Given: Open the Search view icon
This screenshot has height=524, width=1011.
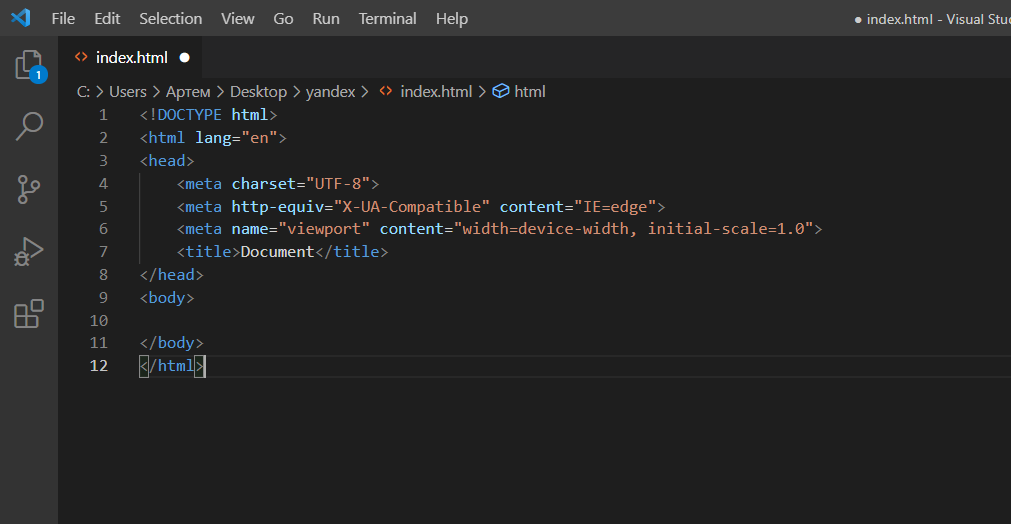Looking at the screenshot, I should point(29,127).
